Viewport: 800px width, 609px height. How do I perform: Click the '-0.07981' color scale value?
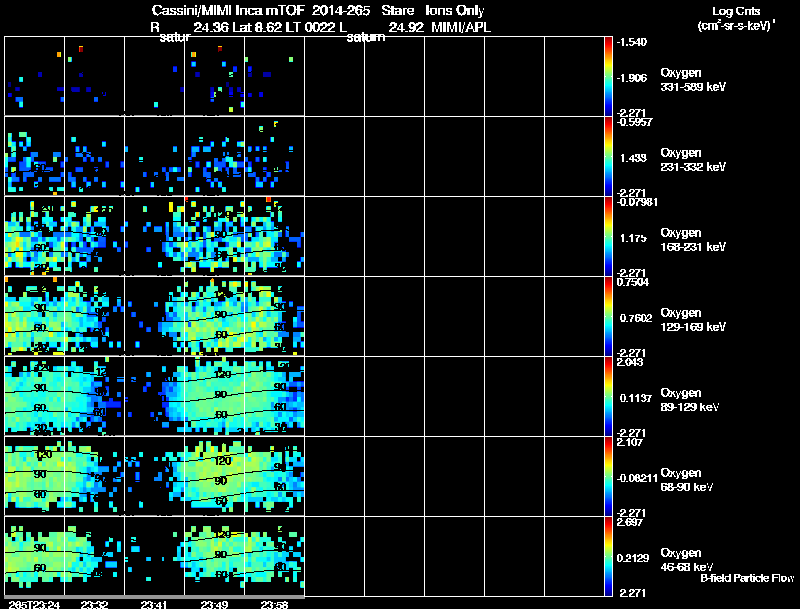[637, 202]
